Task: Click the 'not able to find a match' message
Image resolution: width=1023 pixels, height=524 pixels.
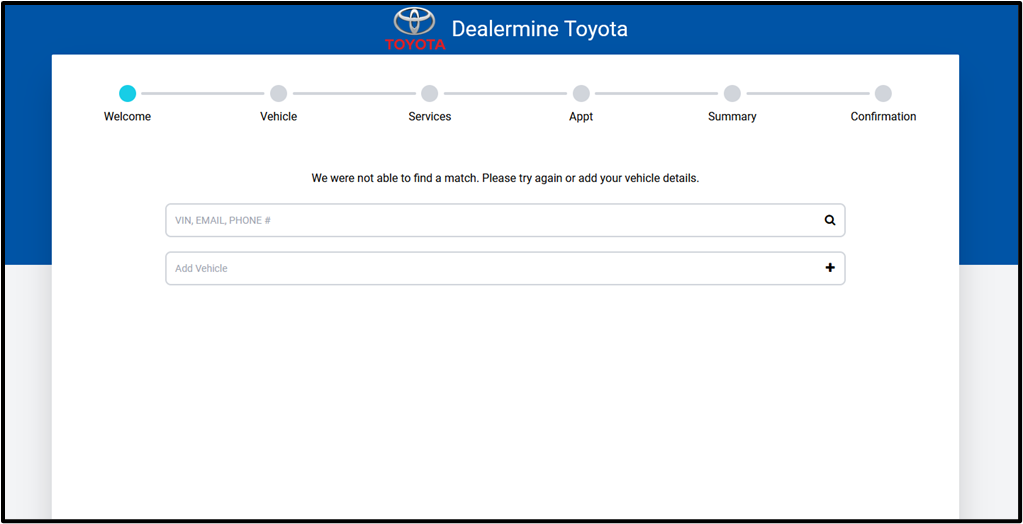Action: pyautogui.click(x=505, y=178)
